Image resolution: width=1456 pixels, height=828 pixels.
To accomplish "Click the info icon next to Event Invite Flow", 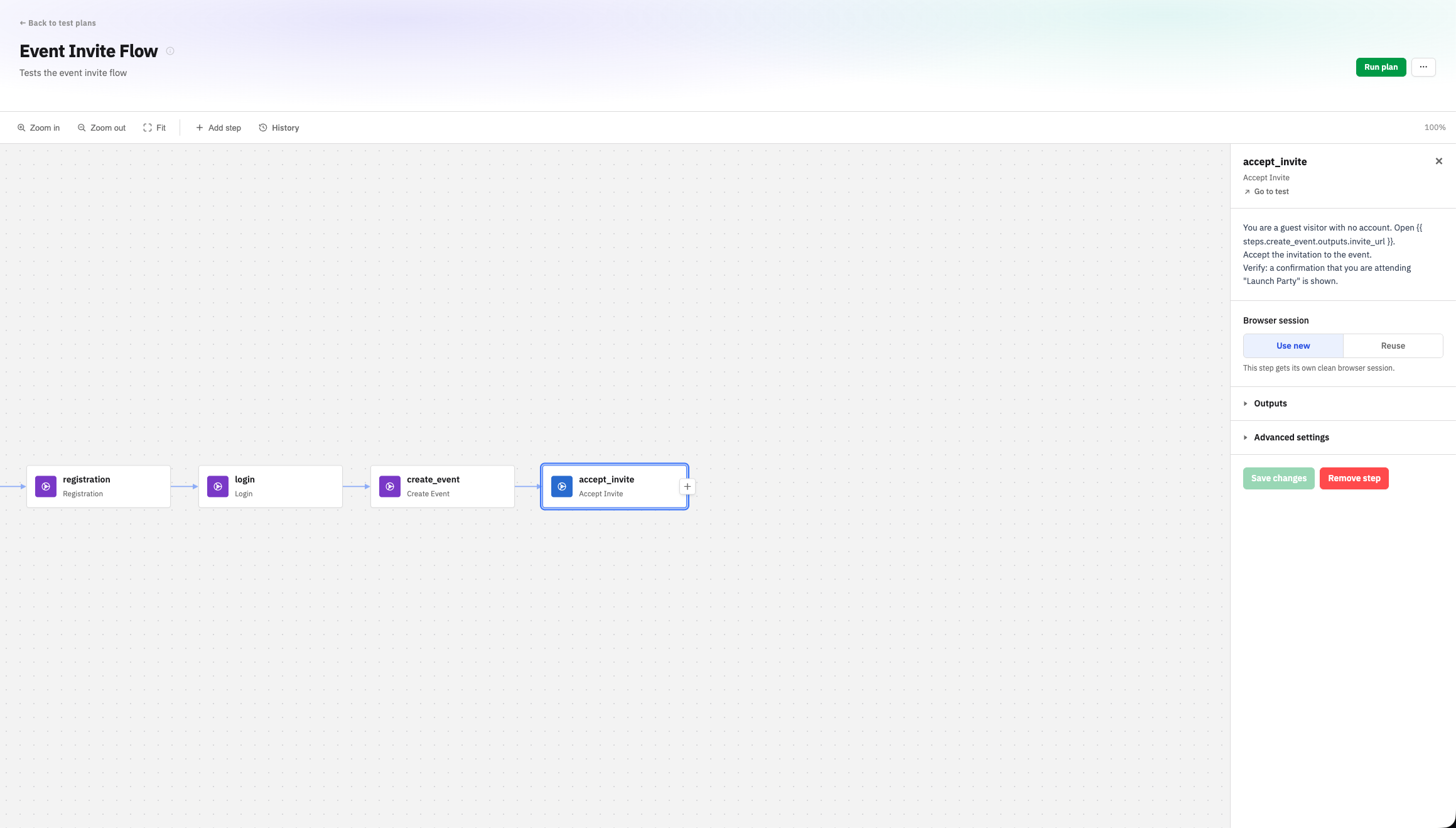I will [x=170, y=51].
